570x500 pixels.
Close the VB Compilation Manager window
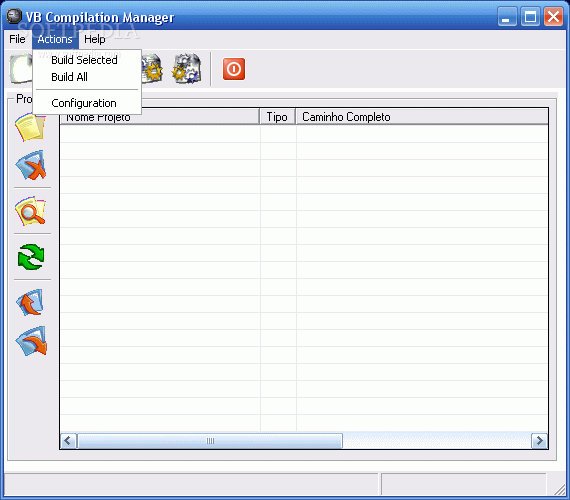click(553, 17)
